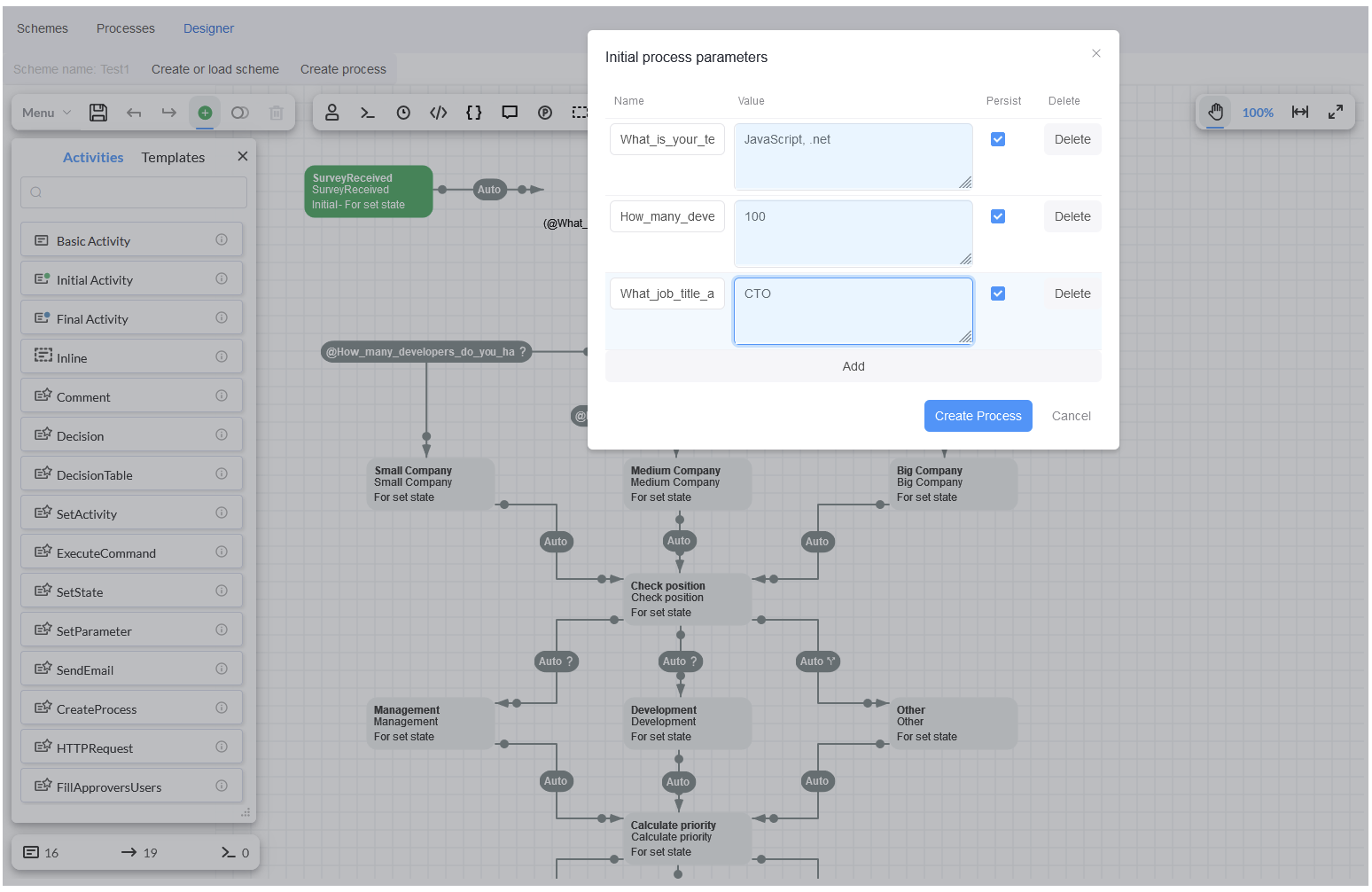
Task: Click Add to add a parameter
Action: tap(854, 366)
